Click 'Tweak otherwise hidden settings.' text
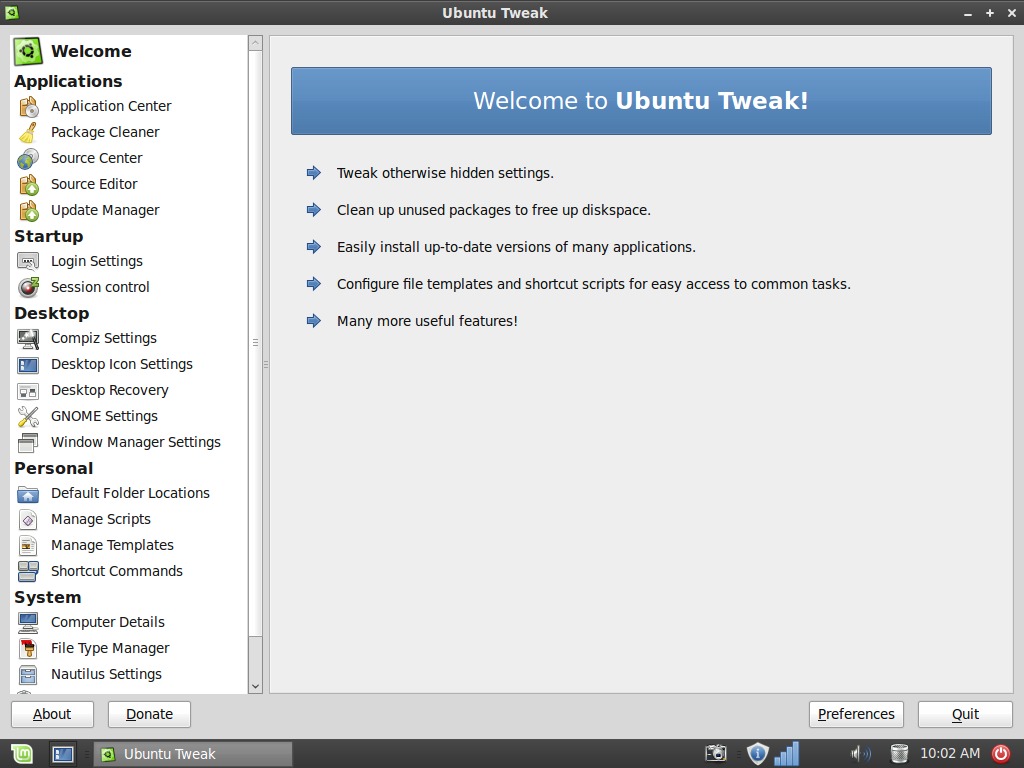The image size is (1024, 768). pyautogui.click(x=445, y=173)
